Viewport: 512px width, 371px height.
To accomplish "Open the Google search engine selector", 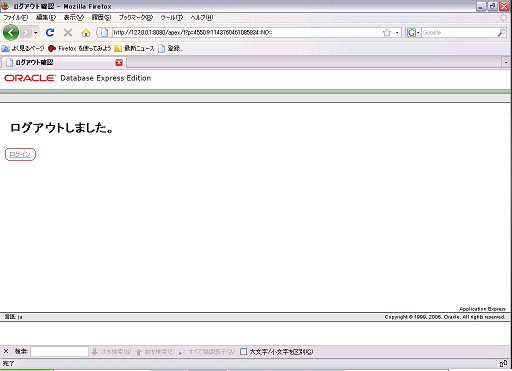I will click(x=413, y=32).
